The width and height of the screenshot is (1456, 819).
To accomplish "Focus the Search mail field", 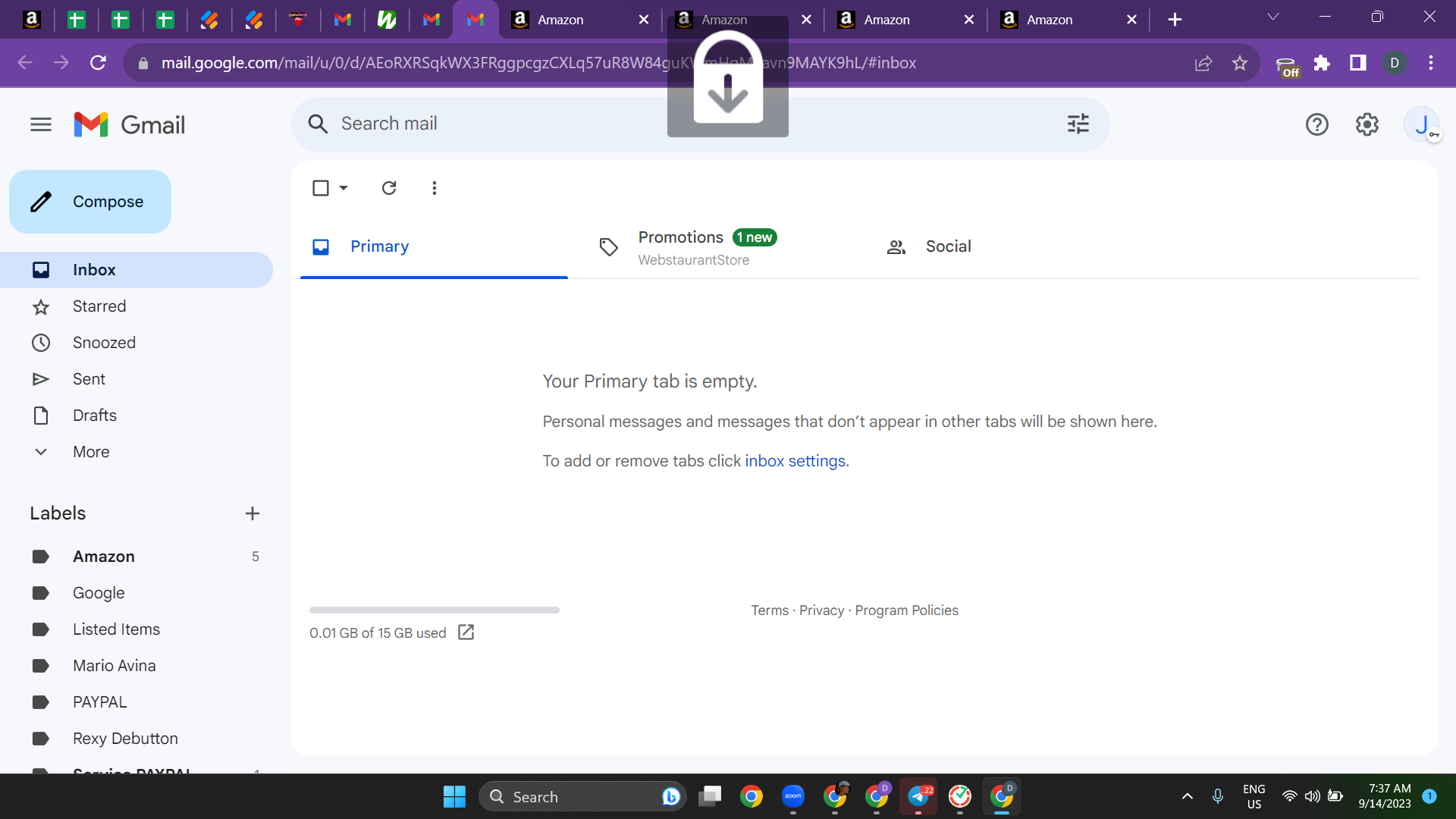I will tap(701, 124).
